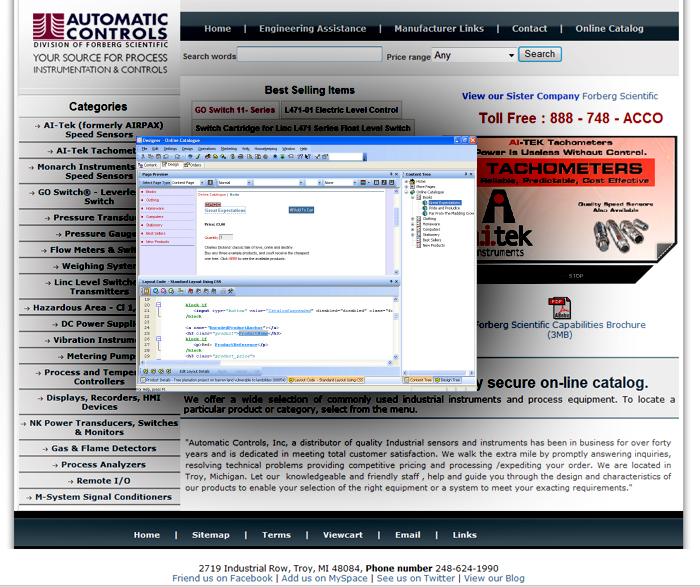Open the File menu in Designer
The width and height of the screenshot is (700, 587).
point(144,148)
